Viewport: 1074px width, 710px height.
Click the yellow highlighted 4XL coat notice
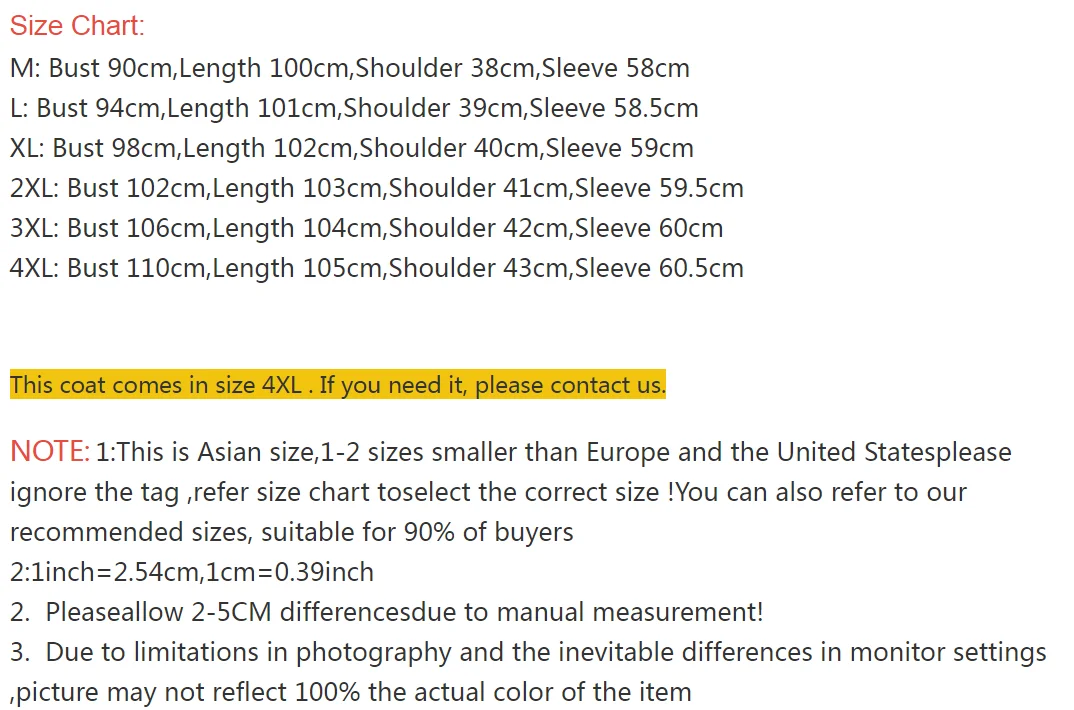coord(337,385)
